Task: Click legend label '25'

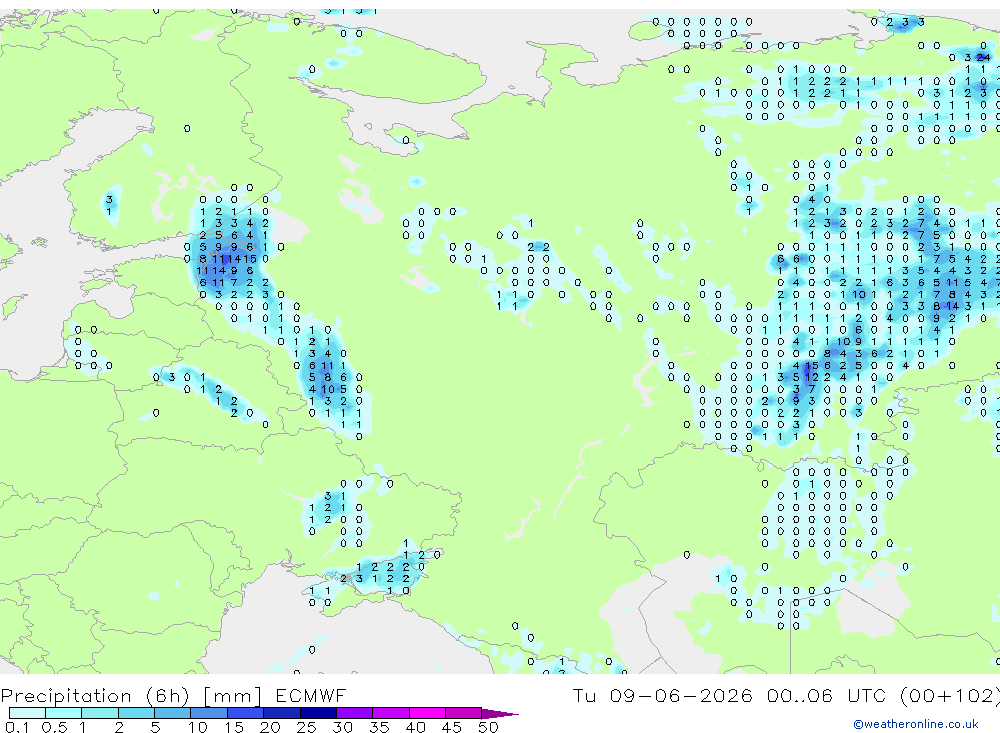Action: tap(307, 727)
